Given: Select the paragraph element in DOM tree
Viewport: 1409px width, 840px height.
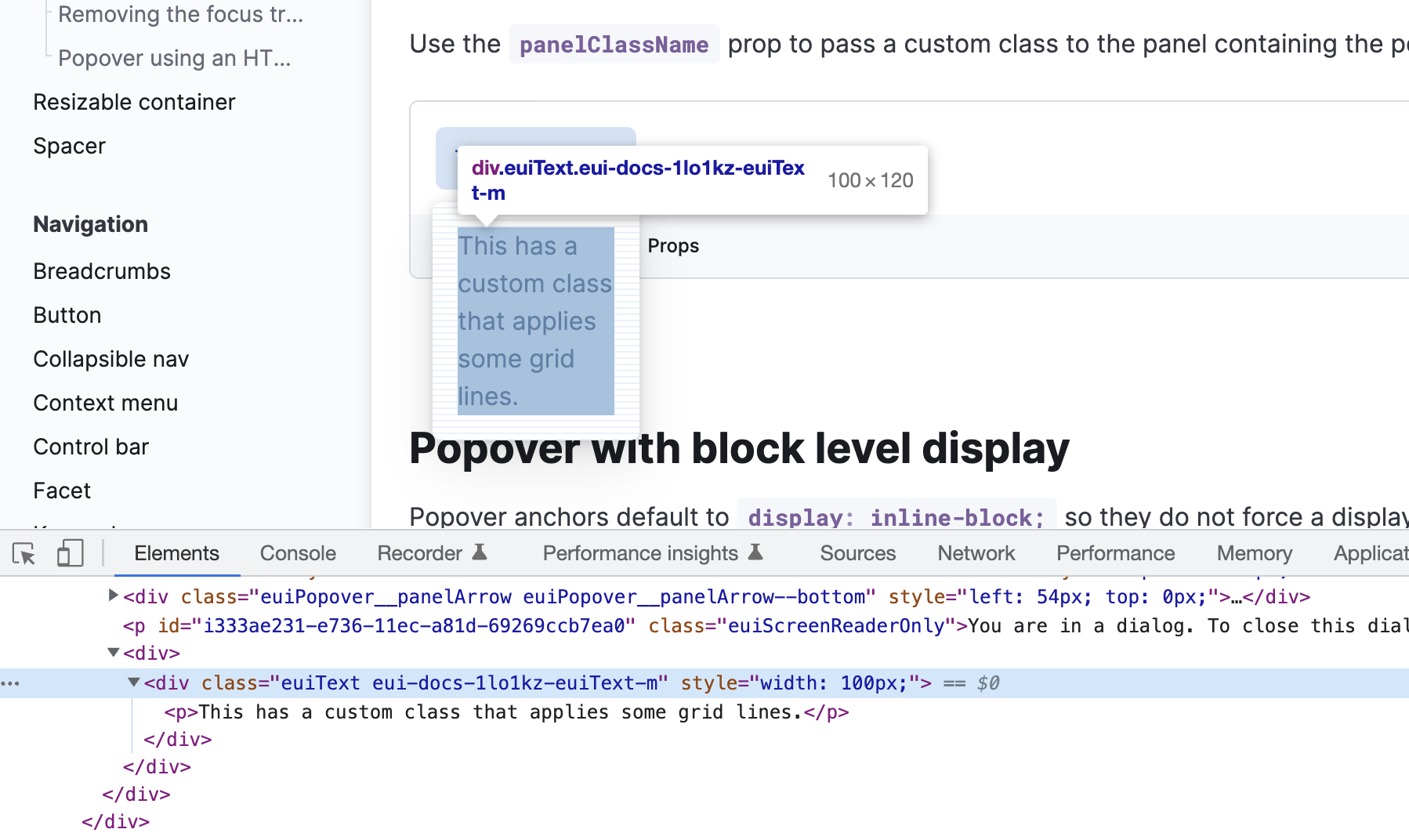Looking at the screenshot, I should tap(506, 712).
